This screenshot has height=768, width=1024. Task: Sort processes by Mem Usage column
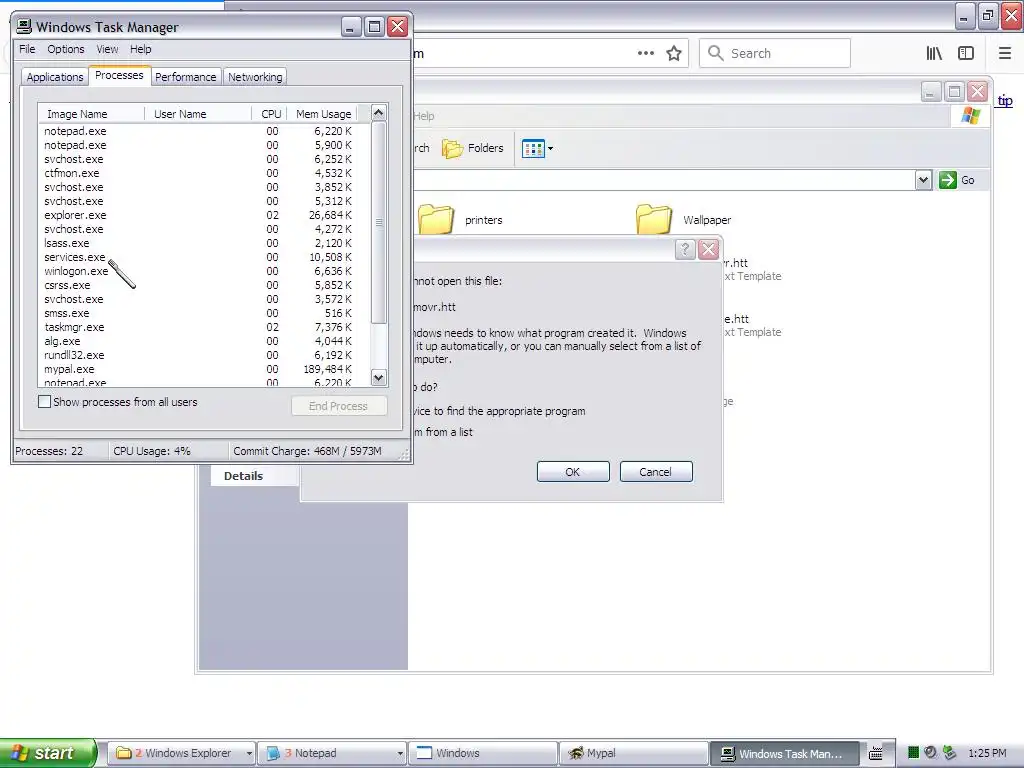click(x=323, y=114)
